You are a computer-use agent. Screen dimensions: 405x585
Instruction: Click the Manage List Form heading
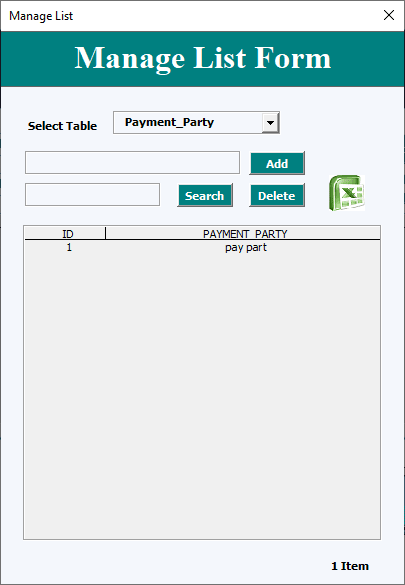coord(202,58)
